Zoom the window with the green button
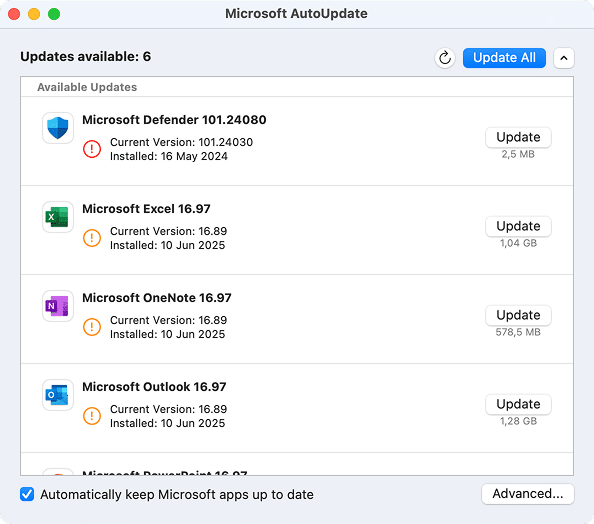This screenshot has height=524, width=594. [x=54, y=14]
